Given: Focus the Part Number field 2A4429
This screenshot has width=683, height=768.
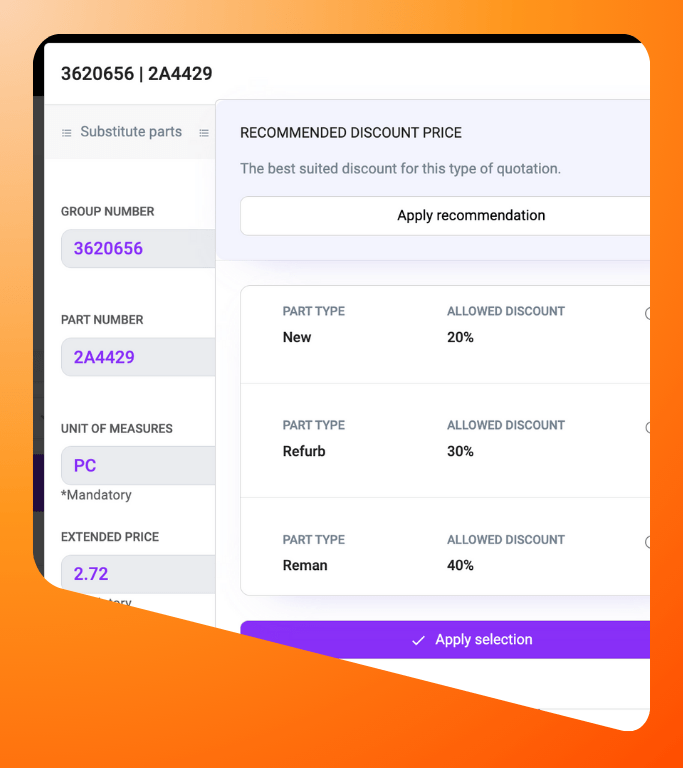Looking at the screenshot, I should click(x=138, y=357).
